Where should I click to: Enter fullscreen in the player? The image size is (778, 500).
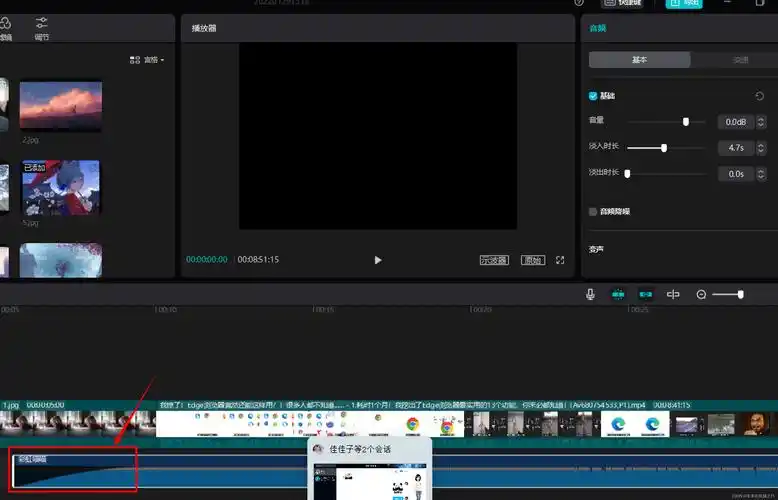click(x=560, y=260)
